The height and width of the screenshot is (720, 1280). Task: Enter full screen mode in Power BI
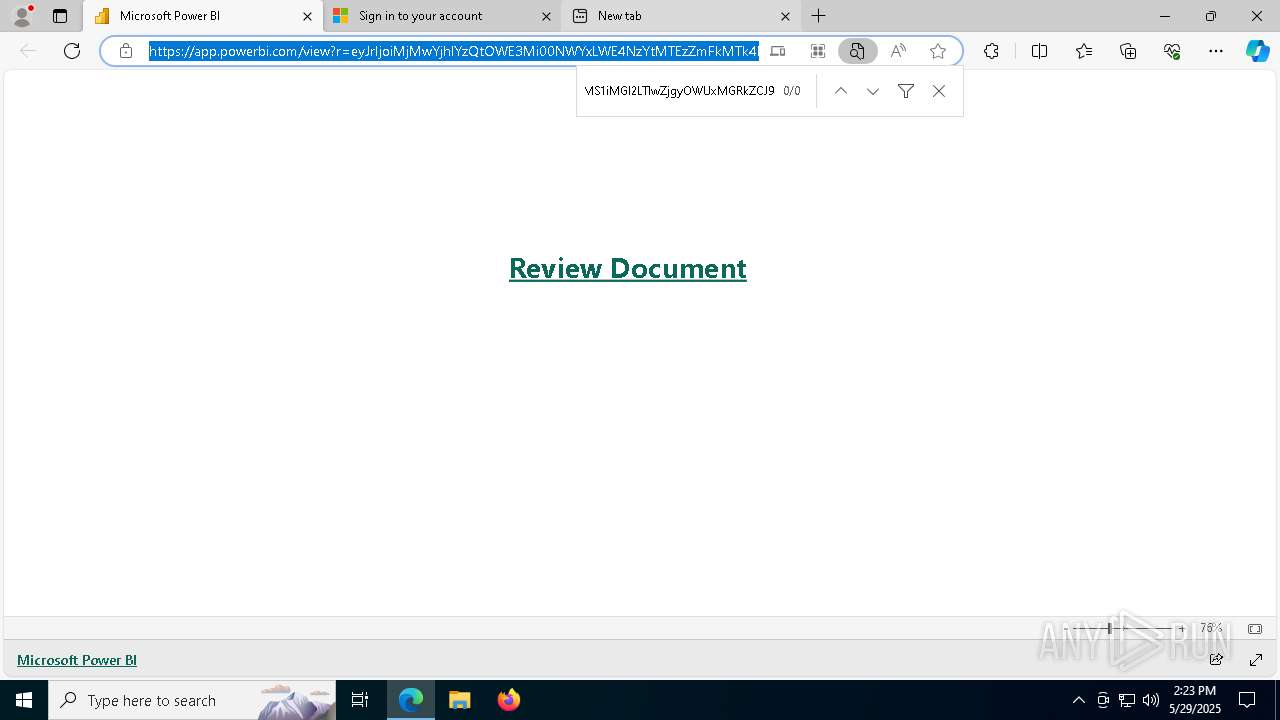point(1256,660)
